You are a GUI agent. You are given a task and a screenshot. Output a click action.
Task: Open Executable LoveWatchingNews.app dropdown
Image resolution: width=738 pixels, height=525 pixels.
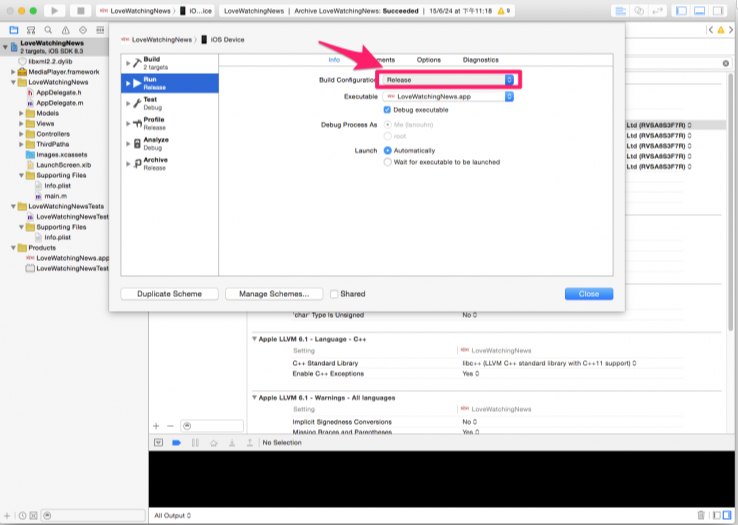[x=448, y=97]
